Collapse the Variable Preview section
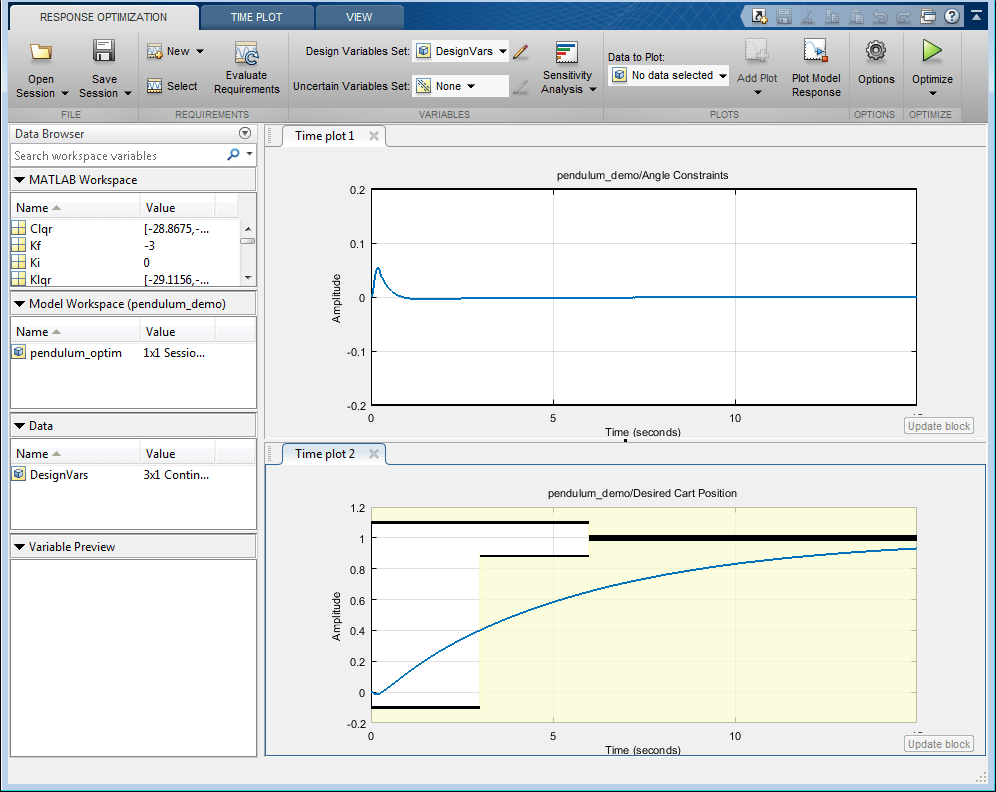Image resolution: width=996 pixels, height=792 pixels. (20, 547)
